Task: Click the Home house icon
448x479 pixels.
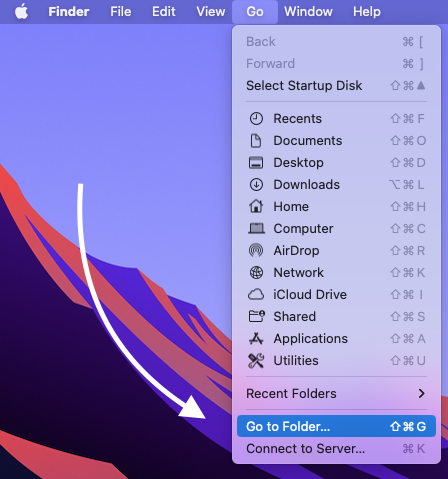Action: (256, 206)
